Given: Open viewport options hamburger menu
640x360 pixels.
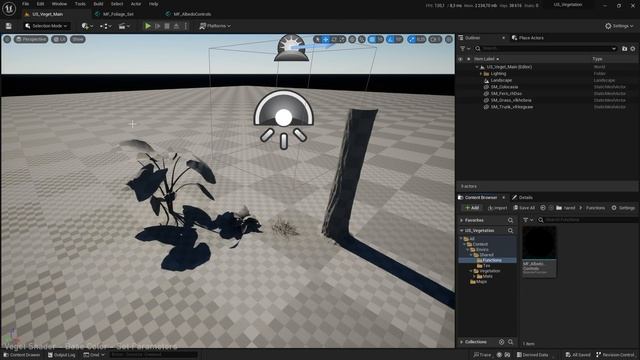Looking at the screenshot, I should click(7, 39).
